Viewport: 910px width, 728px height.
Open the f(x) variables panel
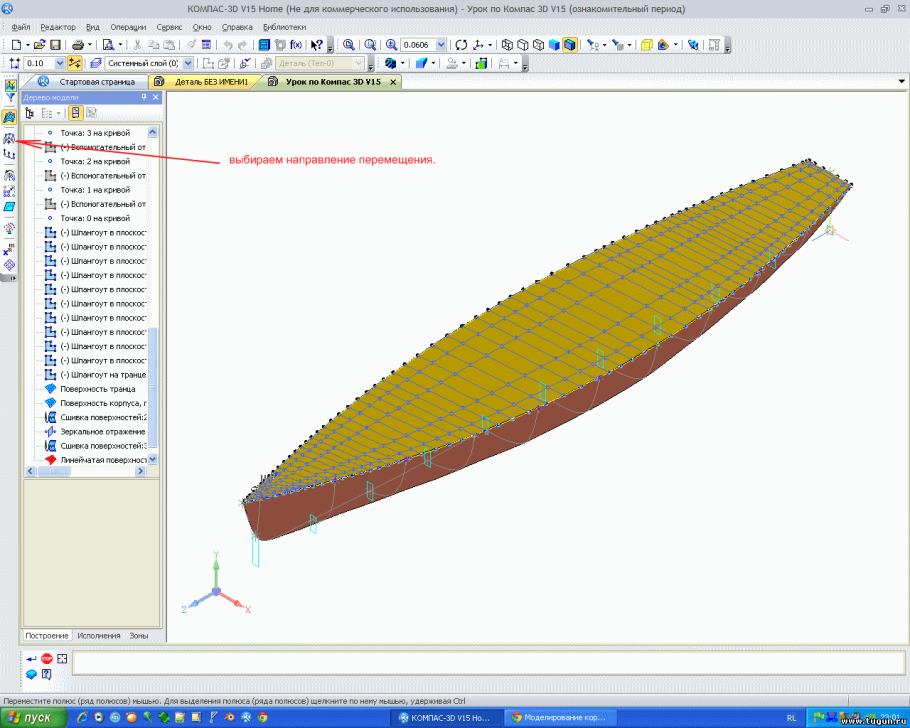(296, 45)
